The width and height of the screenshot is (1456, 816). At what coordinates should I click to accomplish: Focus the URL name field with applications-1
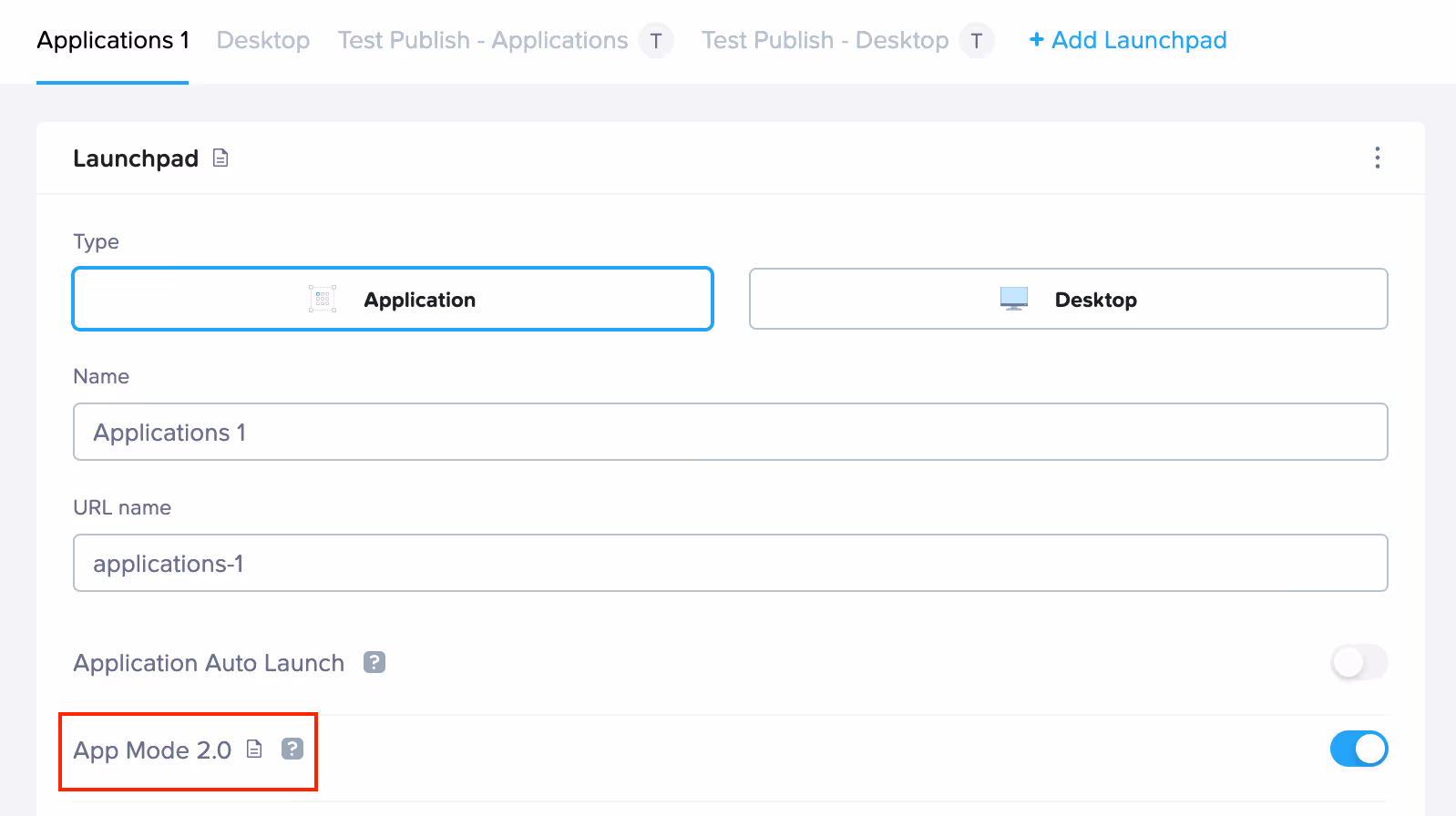[x=731, y=563]
